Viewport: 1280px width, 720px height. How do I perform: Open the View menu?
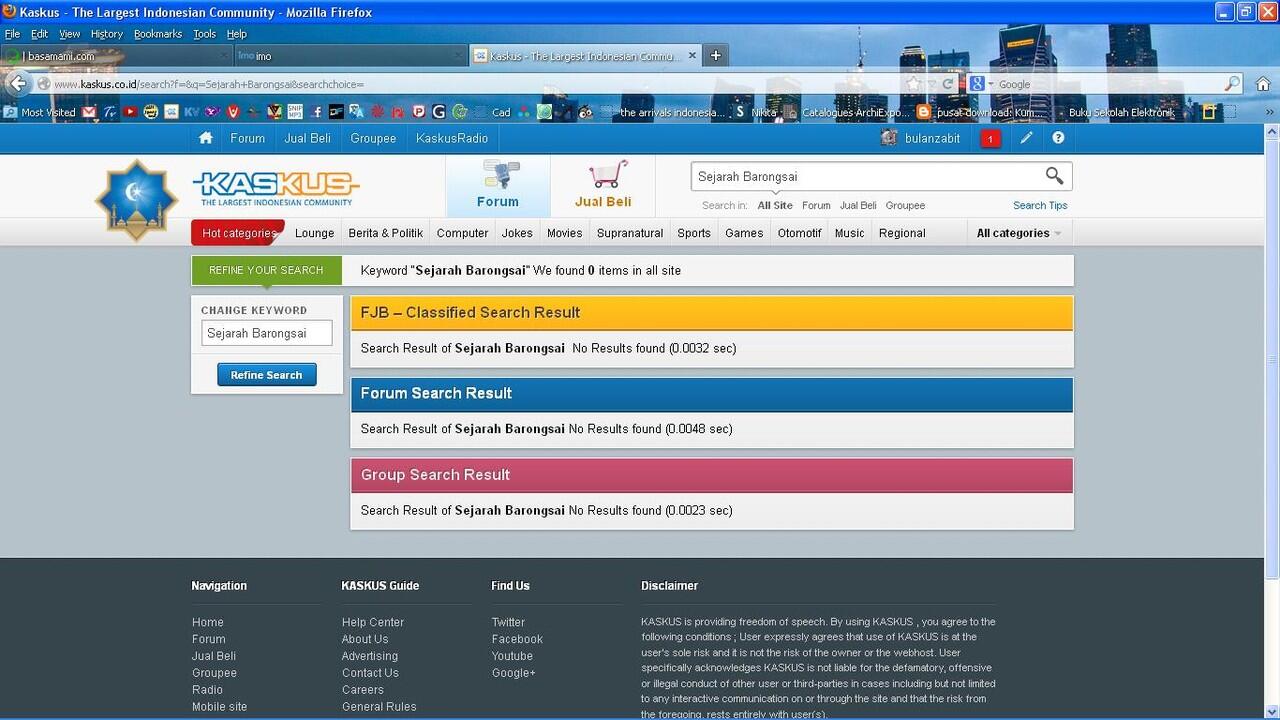[69, 34]
